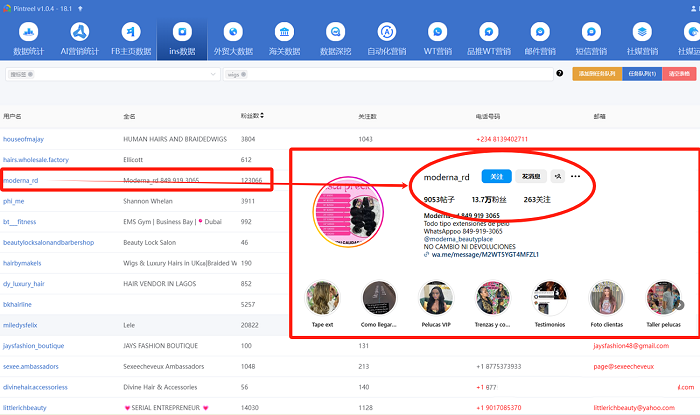The height and width of the screenshot is (415, 700).
Task: Click the follower count 20822
Action: (250, 325)
